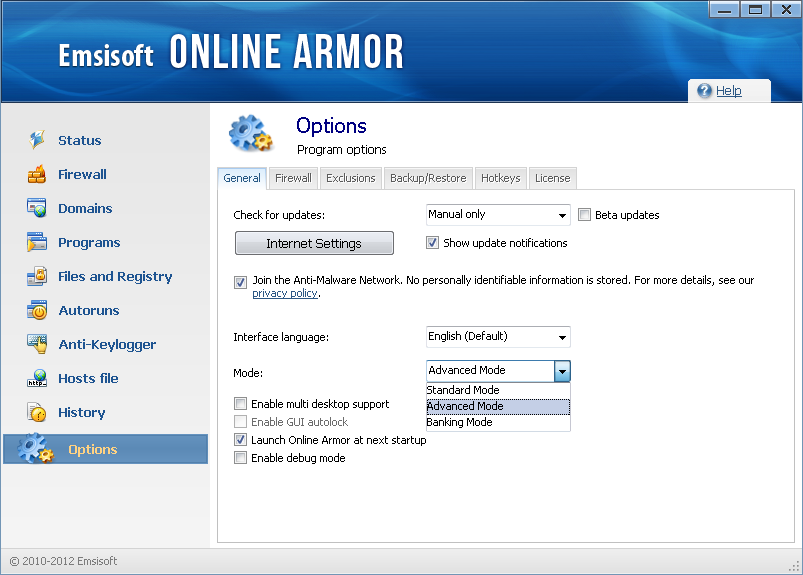Click the Status icon in sidebar
Screen dimensions: 803x575
[37, 140]
